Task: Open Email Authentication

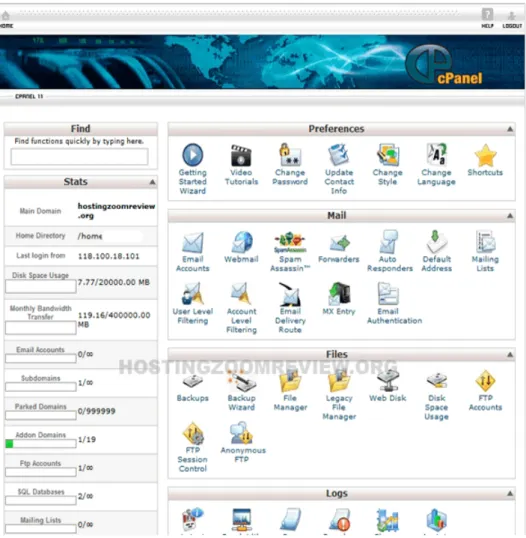Action: (388, 294)
